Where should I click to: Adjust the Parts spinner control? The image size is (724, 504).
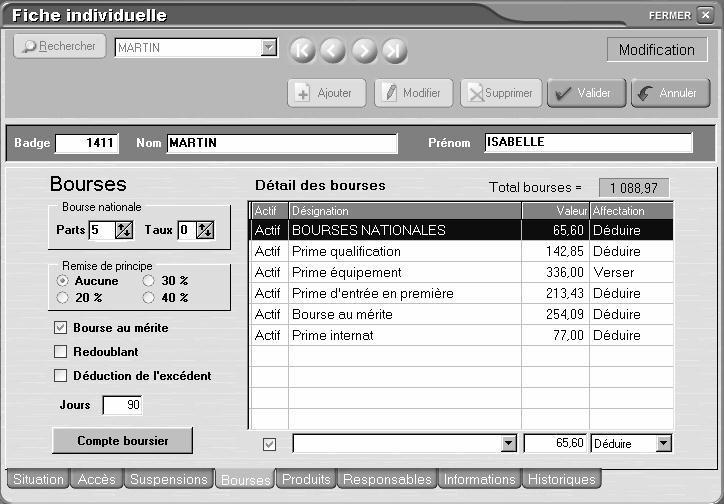pos(124,230)
